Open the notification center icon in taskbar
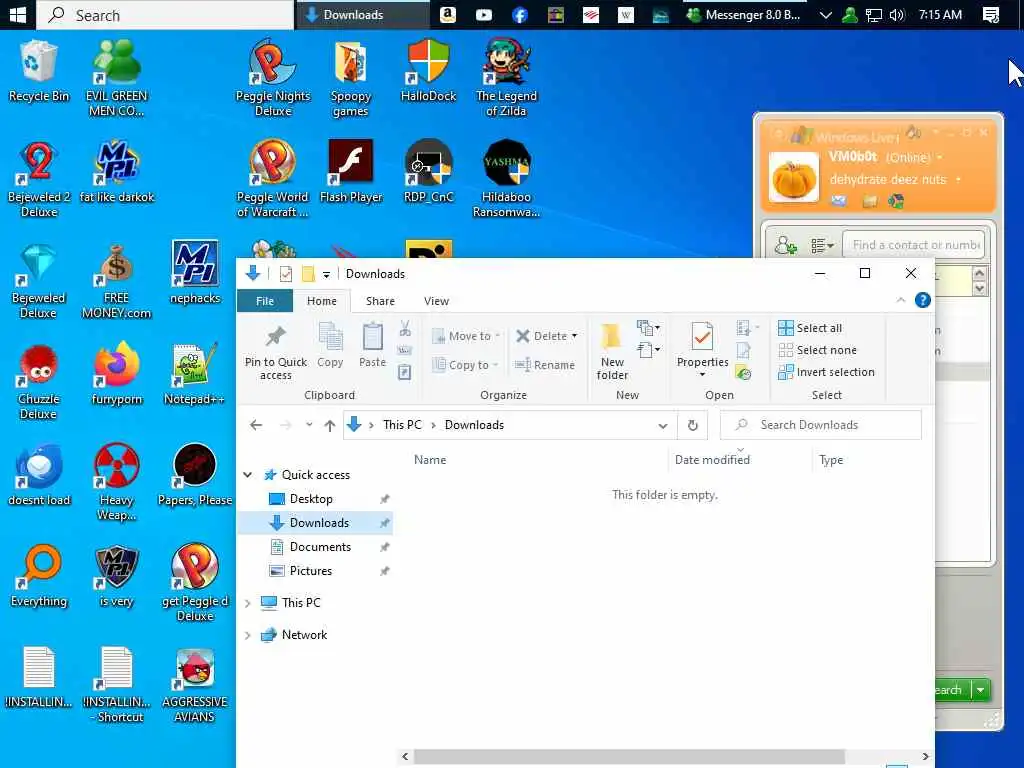 (x=991, y=14)
